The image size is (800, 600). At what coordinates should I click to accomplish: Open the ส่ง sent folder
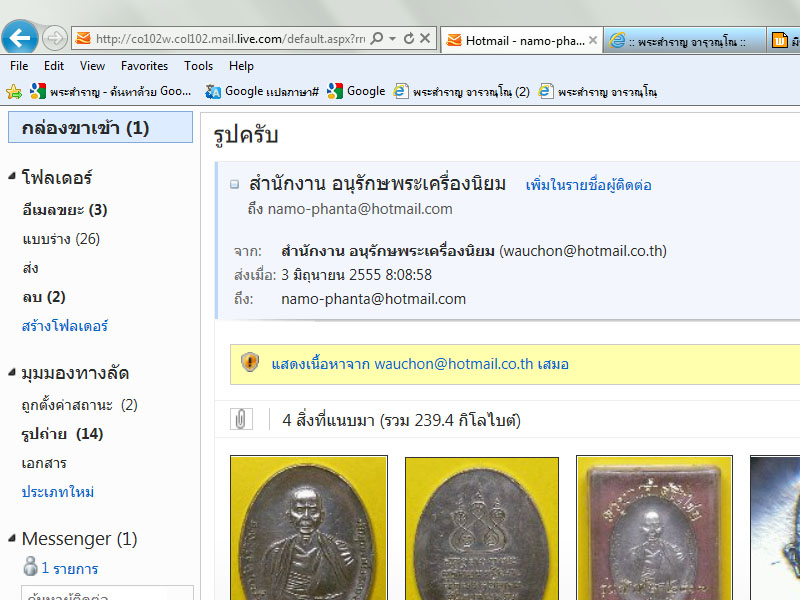(30, 268)
